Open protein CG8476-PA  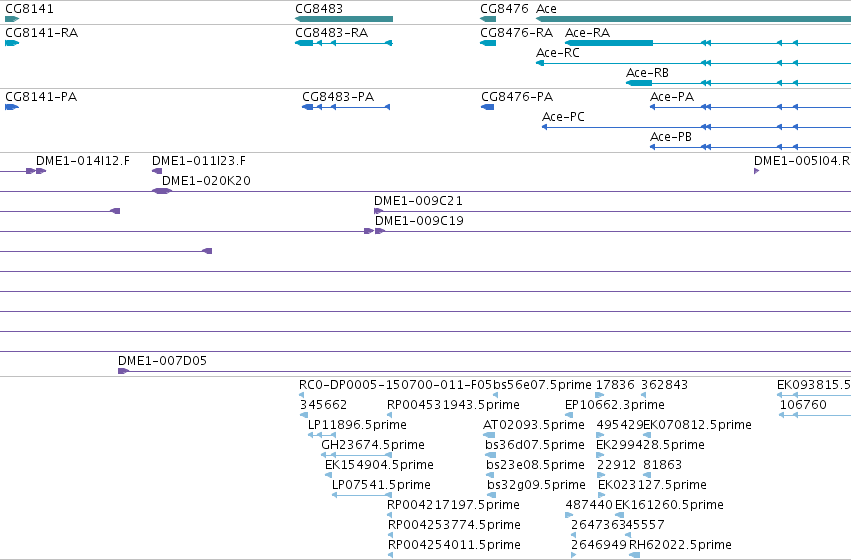click(x=517, y=97)
